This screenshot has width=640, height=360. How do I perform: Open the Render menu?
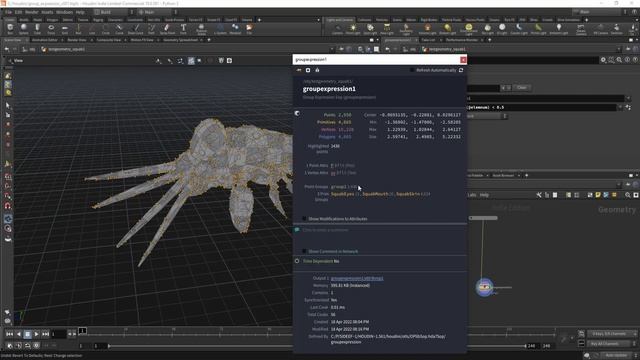(31, 12)
